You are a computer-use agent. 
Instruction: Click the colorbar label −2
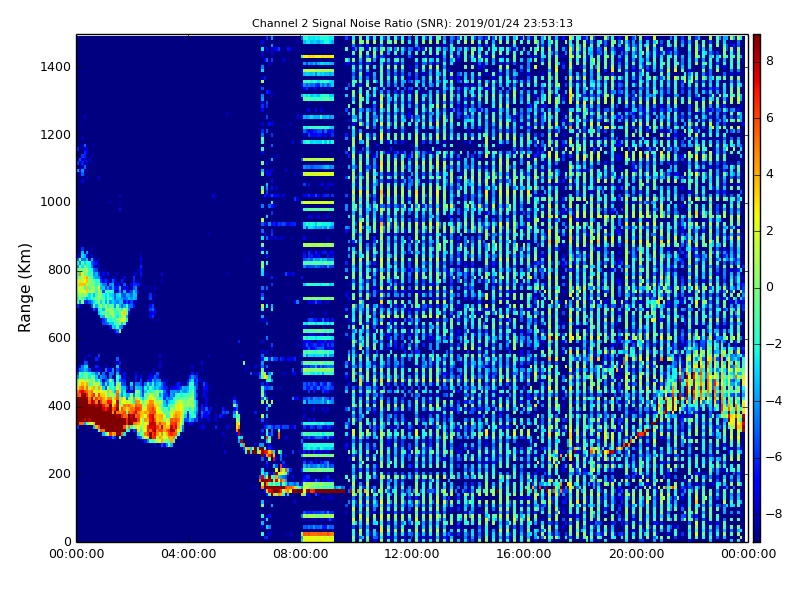point(774,344)
